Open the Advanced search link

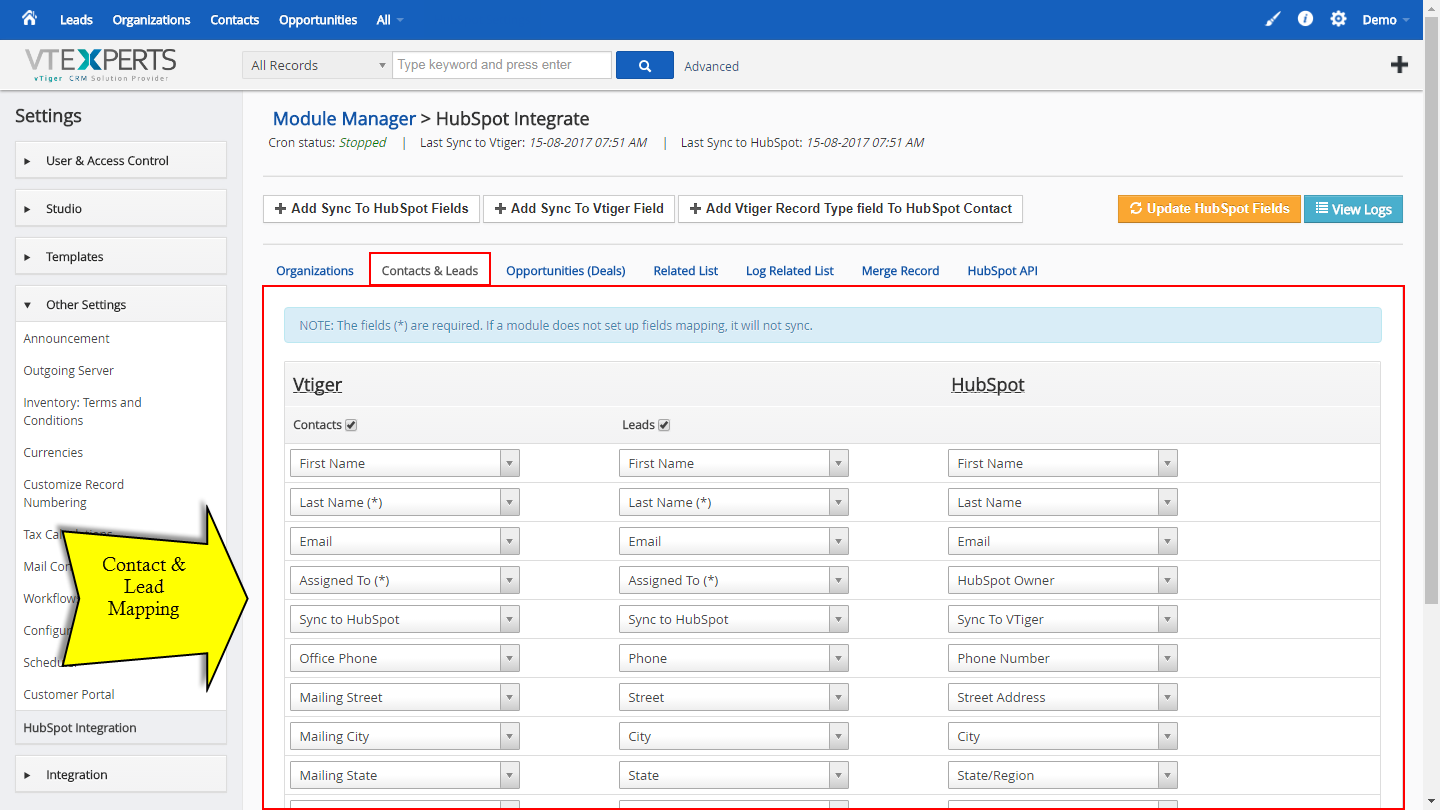coord(712,66)
